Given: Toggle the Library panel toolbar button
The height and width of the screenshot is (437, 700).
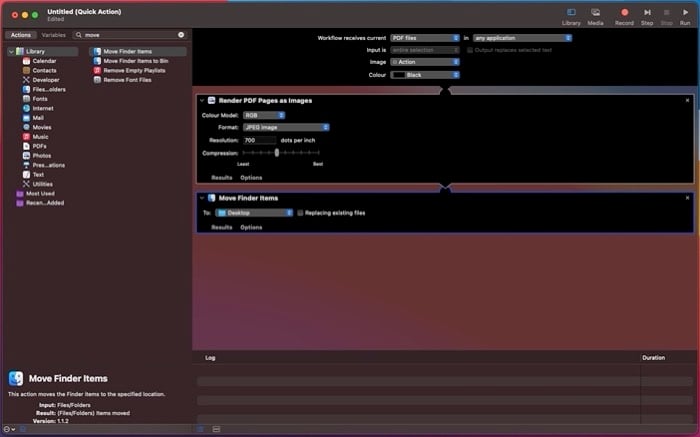Looking at the screenshot, I should pos(571,17).
